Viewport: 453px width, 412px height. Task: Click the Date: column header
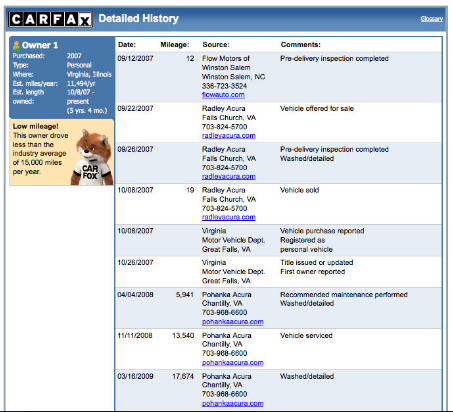click(127, 45)
